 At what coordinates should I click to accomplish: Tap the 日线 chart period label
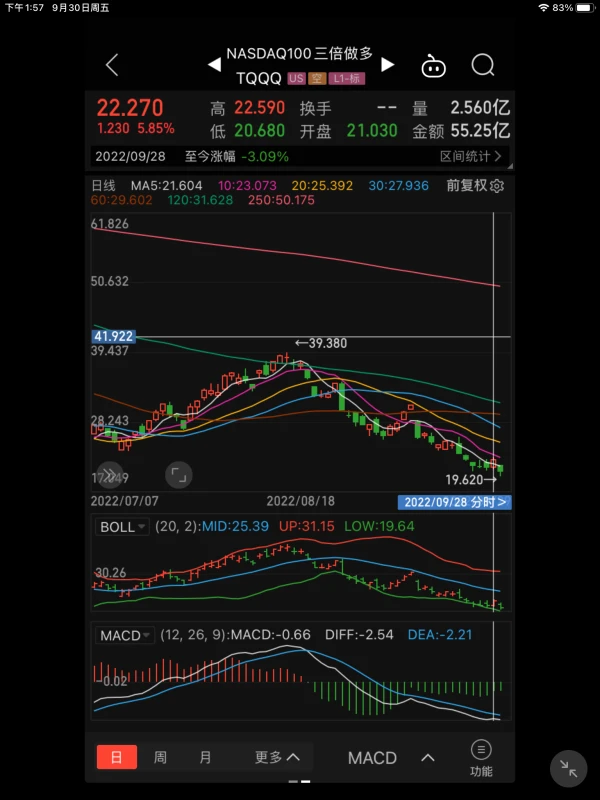[x=104, y=186]
